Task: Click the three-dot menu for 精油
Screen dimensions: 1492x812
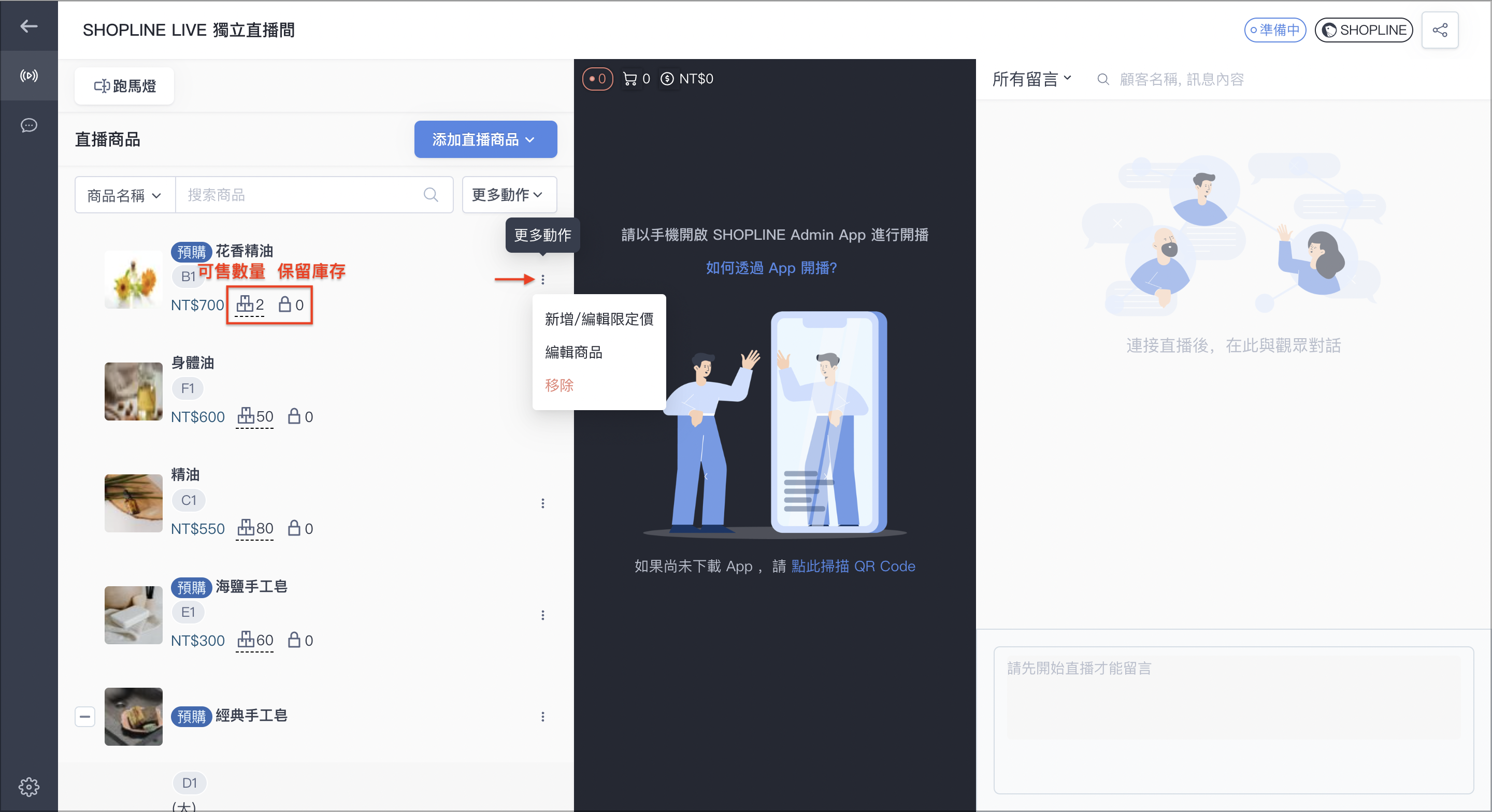Action: coord(543,503)
